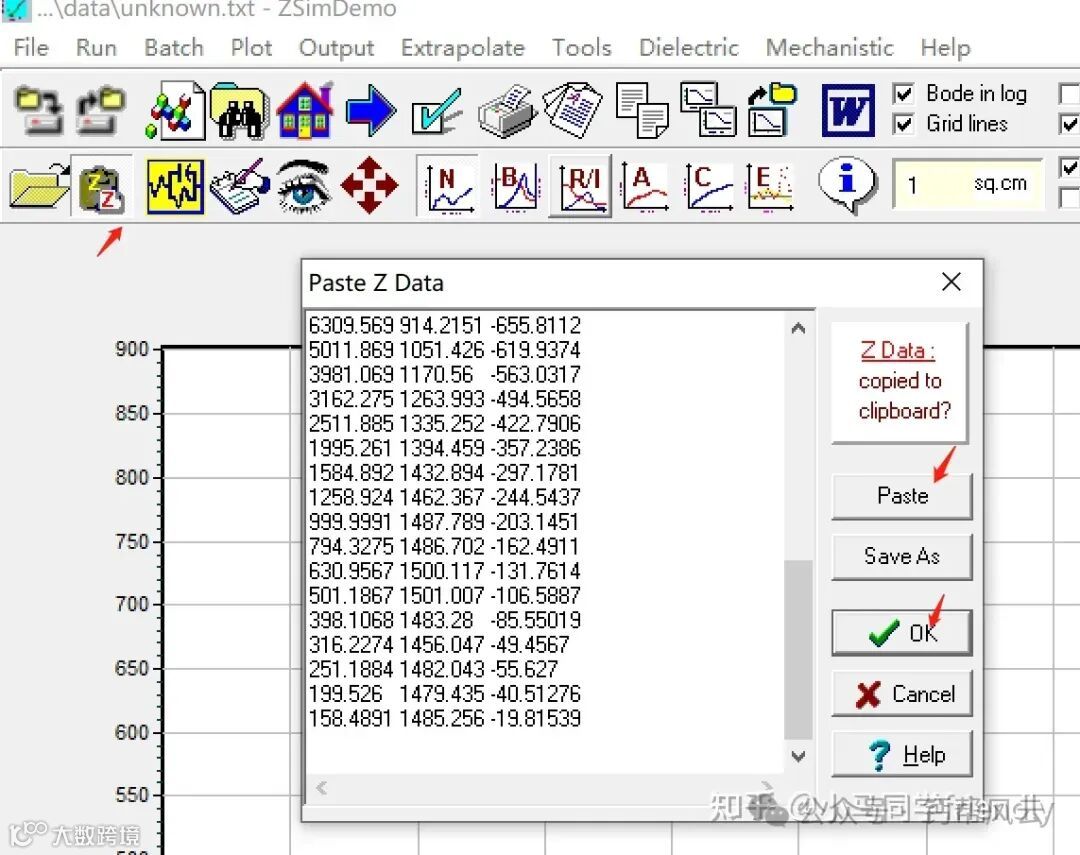The image size is (1080, 855).
Task: Open the Plot menu
Action: tap(251, 48)
